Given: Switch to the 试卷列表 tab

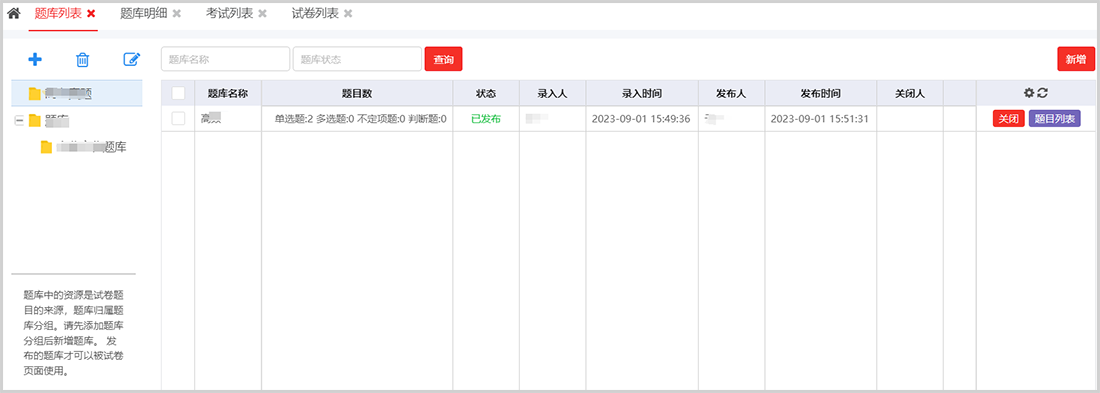Looking at the screenshot, I should pos(316,13).
